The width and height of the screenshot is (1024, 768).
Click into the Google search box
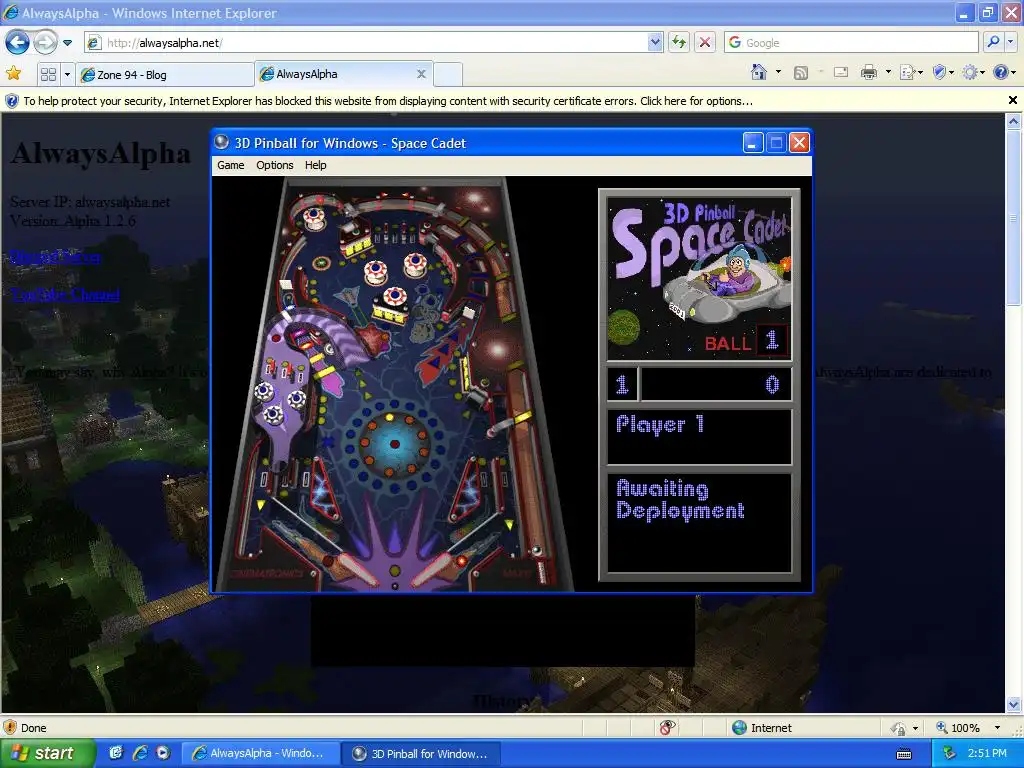(x=851, y=43)
